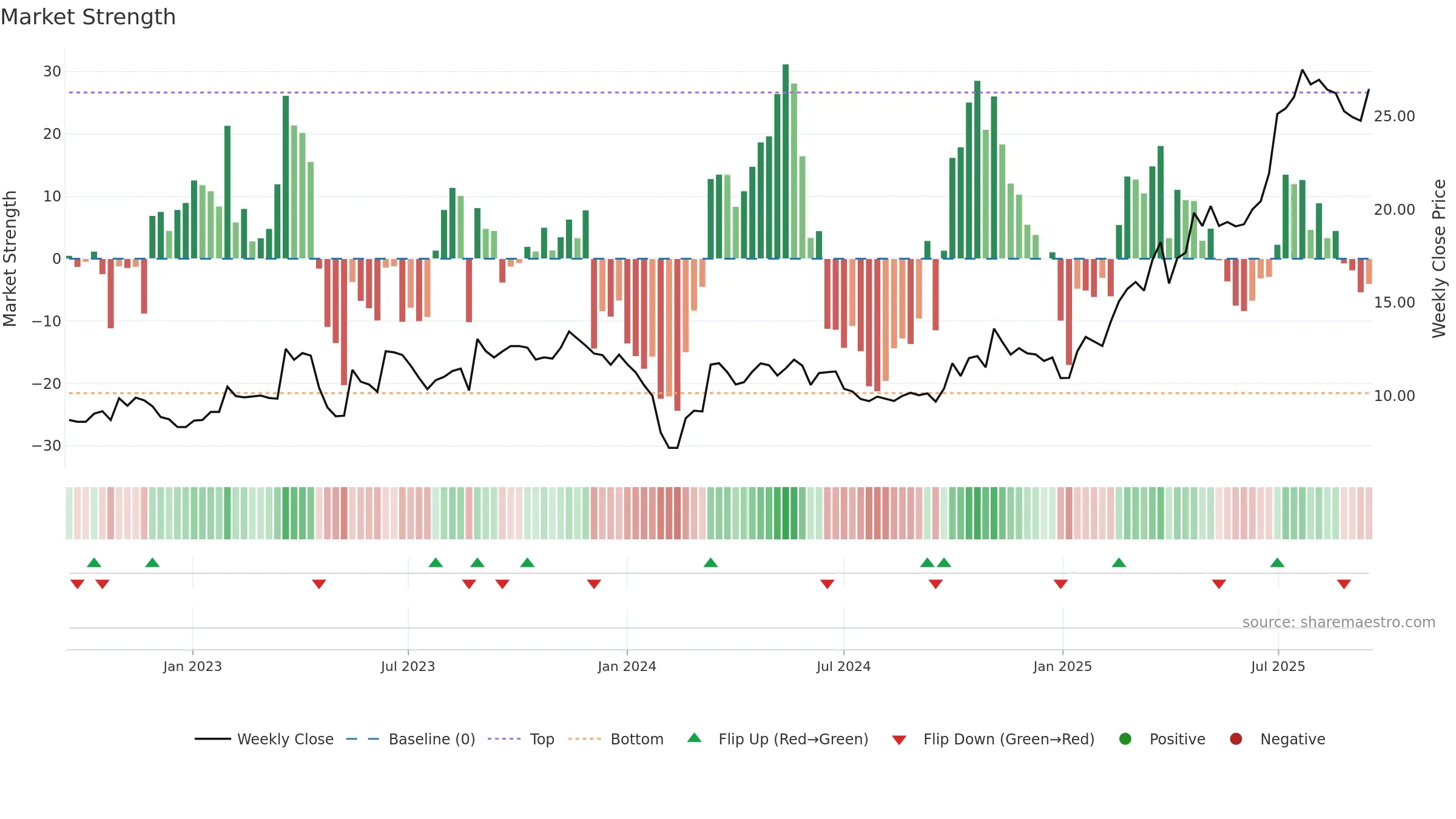Click the Weekly Close Price axis title
This screenshot has height=819, width=1456.
pos(1439,258)
